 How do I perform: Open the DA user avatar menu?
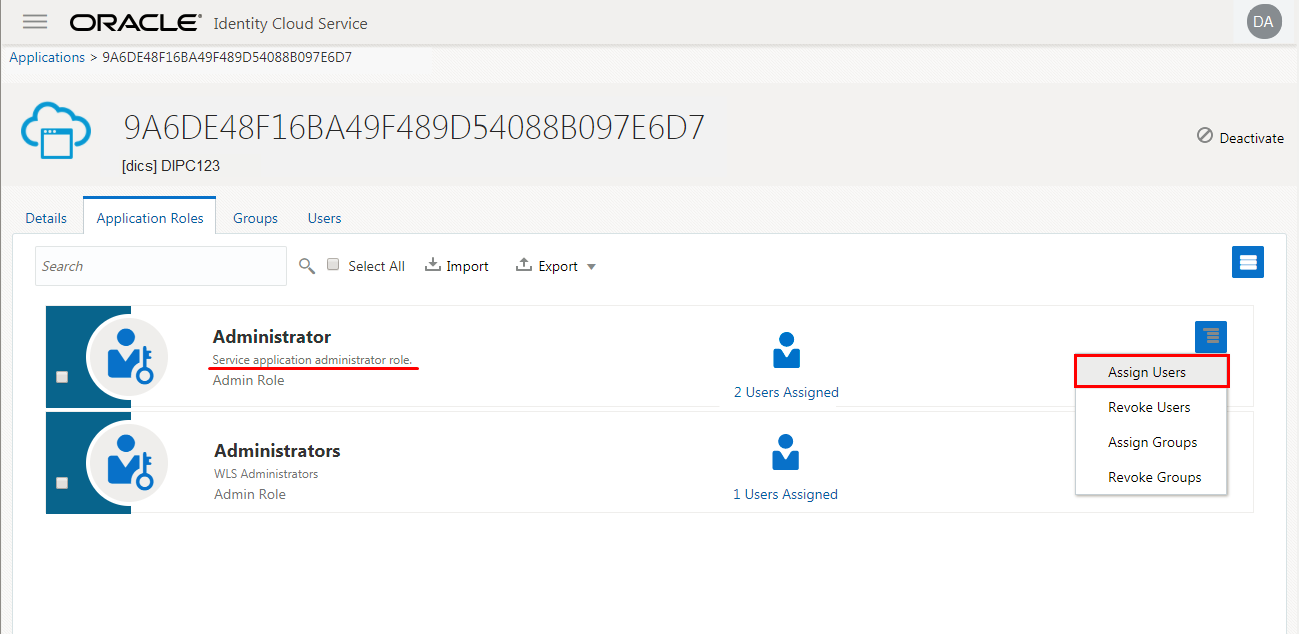click(1264, 21)
